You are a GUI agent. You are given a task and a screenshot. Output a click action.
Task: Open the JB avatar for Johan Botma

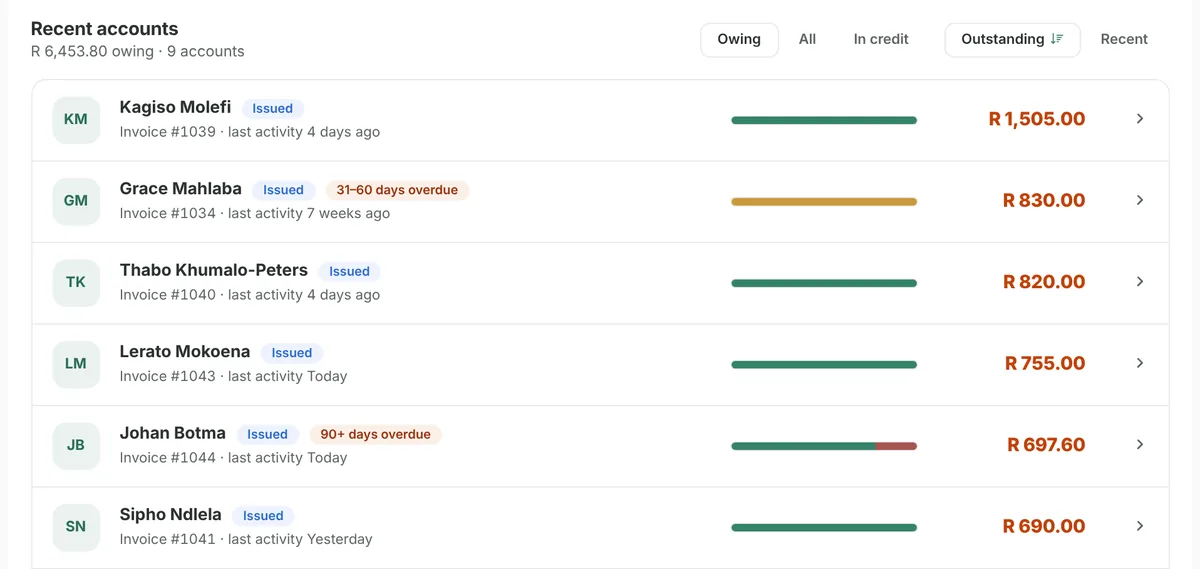pos(76,445)
